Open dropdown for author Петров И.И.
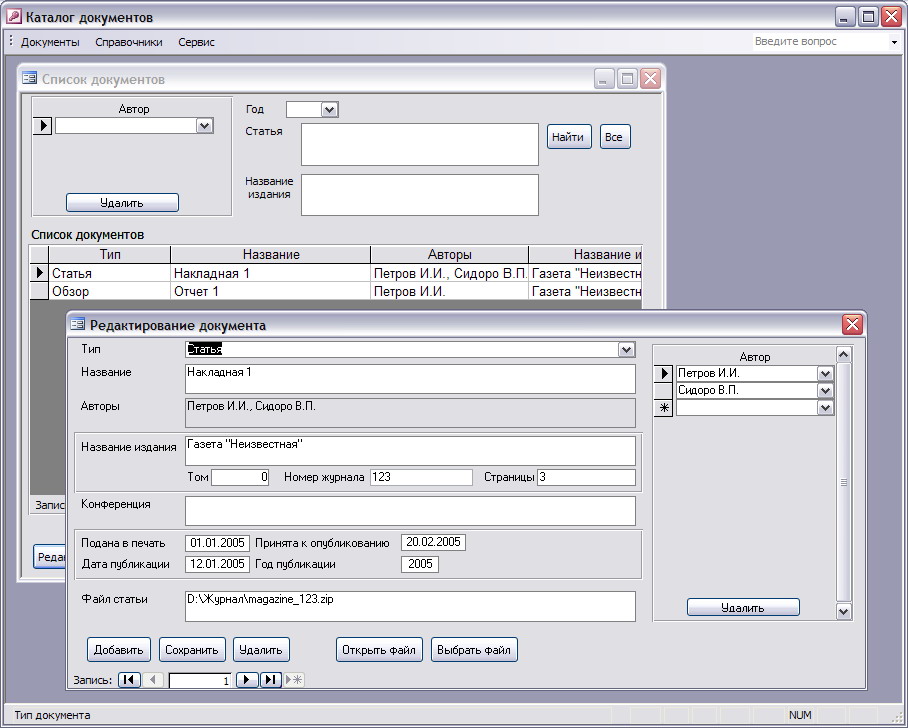908x728 pixels. click(825, 374)
